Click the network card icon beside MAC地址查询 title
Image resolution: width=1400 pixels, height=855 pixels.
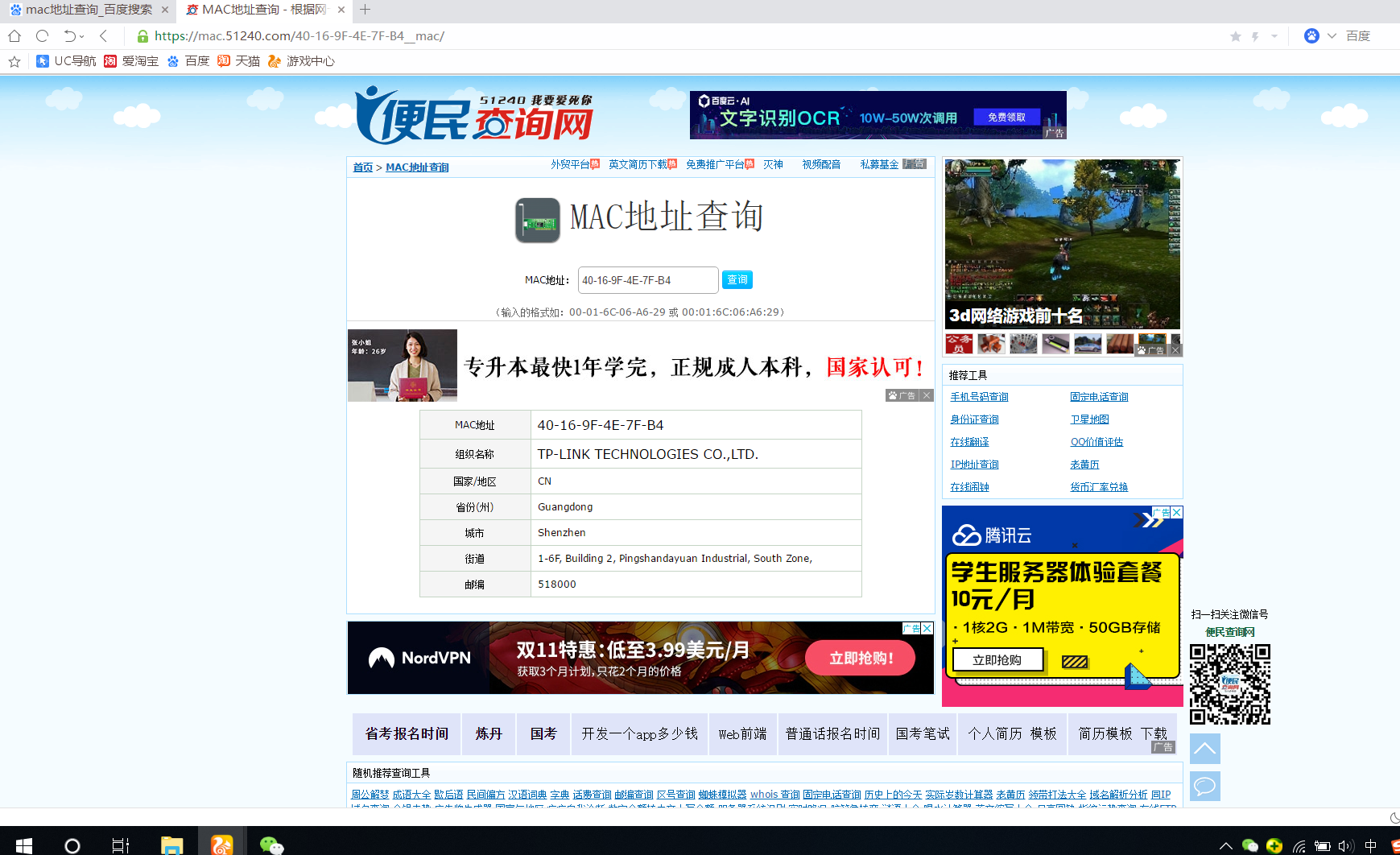pos(538,220)
